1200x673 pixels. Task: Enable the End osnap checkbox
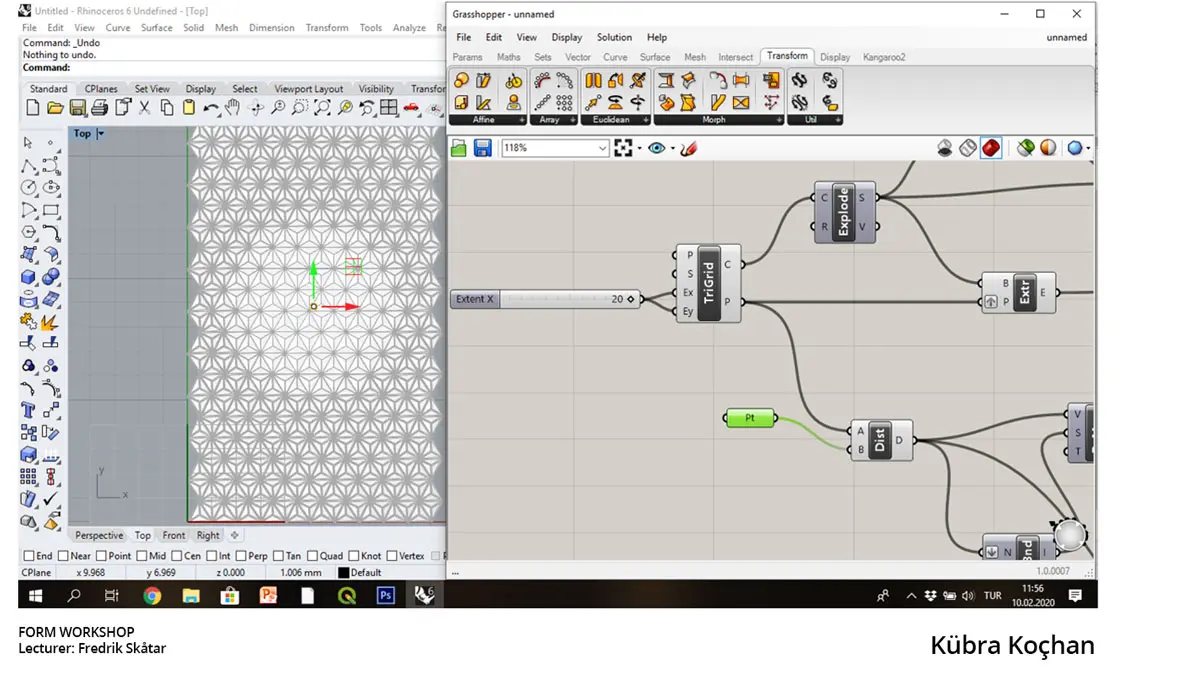tap(29, 556)
